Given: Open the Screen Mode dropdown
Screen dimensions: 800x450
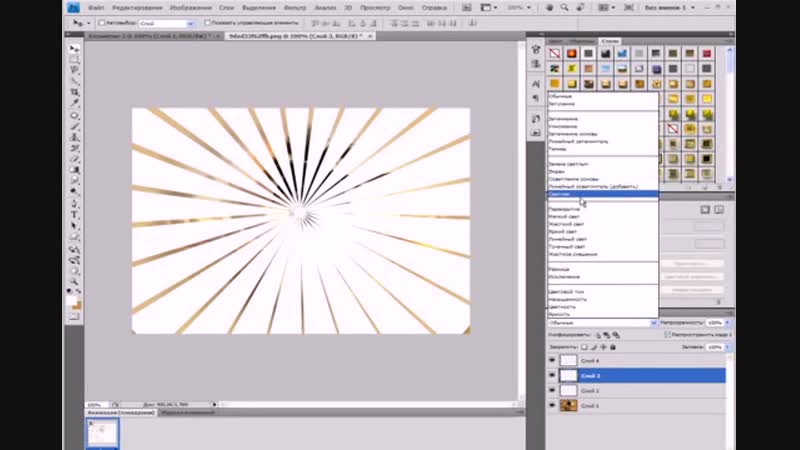Looking at the screenshot, I should 629,8.
